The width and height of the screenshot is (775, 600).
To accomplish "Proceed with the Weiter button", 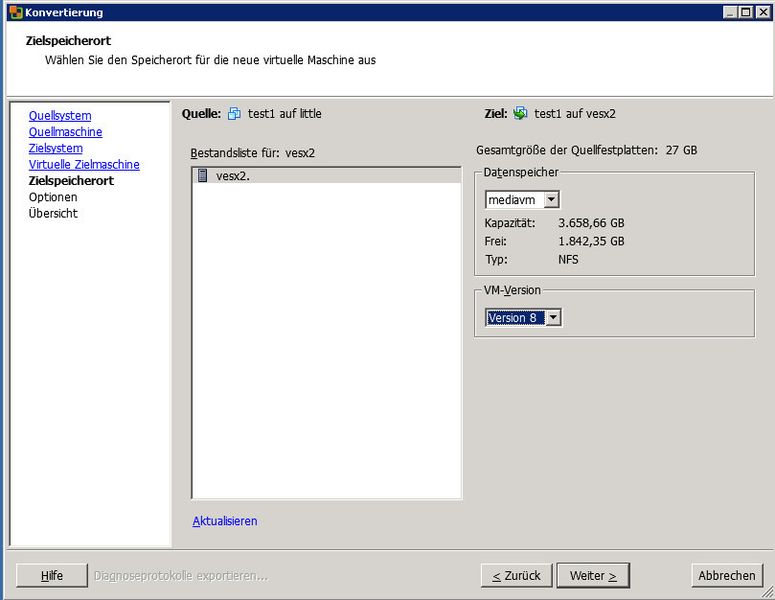I will pos(593,576).
